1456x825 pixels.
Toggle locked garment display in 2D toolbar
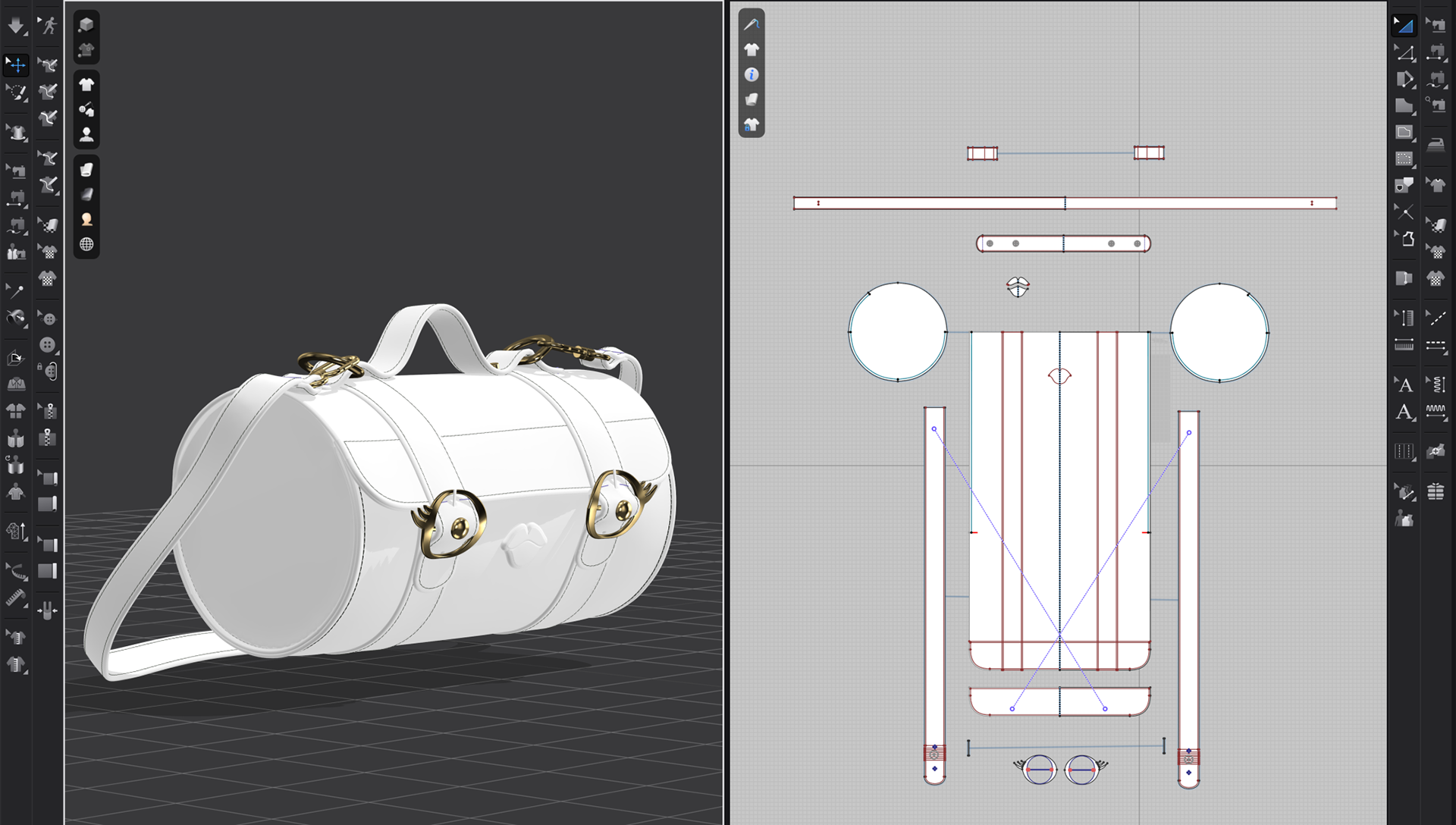[x=752, y=124]
